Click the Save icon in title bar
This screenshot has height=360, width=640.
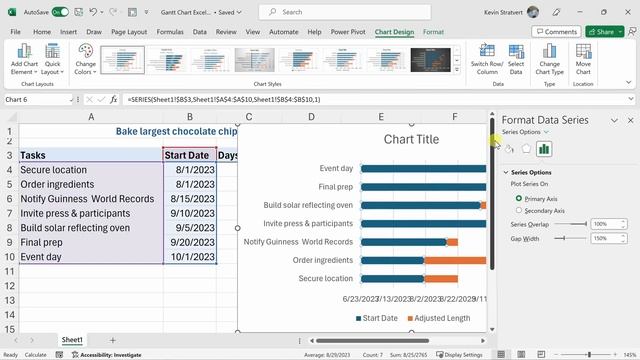pos(78,12)
